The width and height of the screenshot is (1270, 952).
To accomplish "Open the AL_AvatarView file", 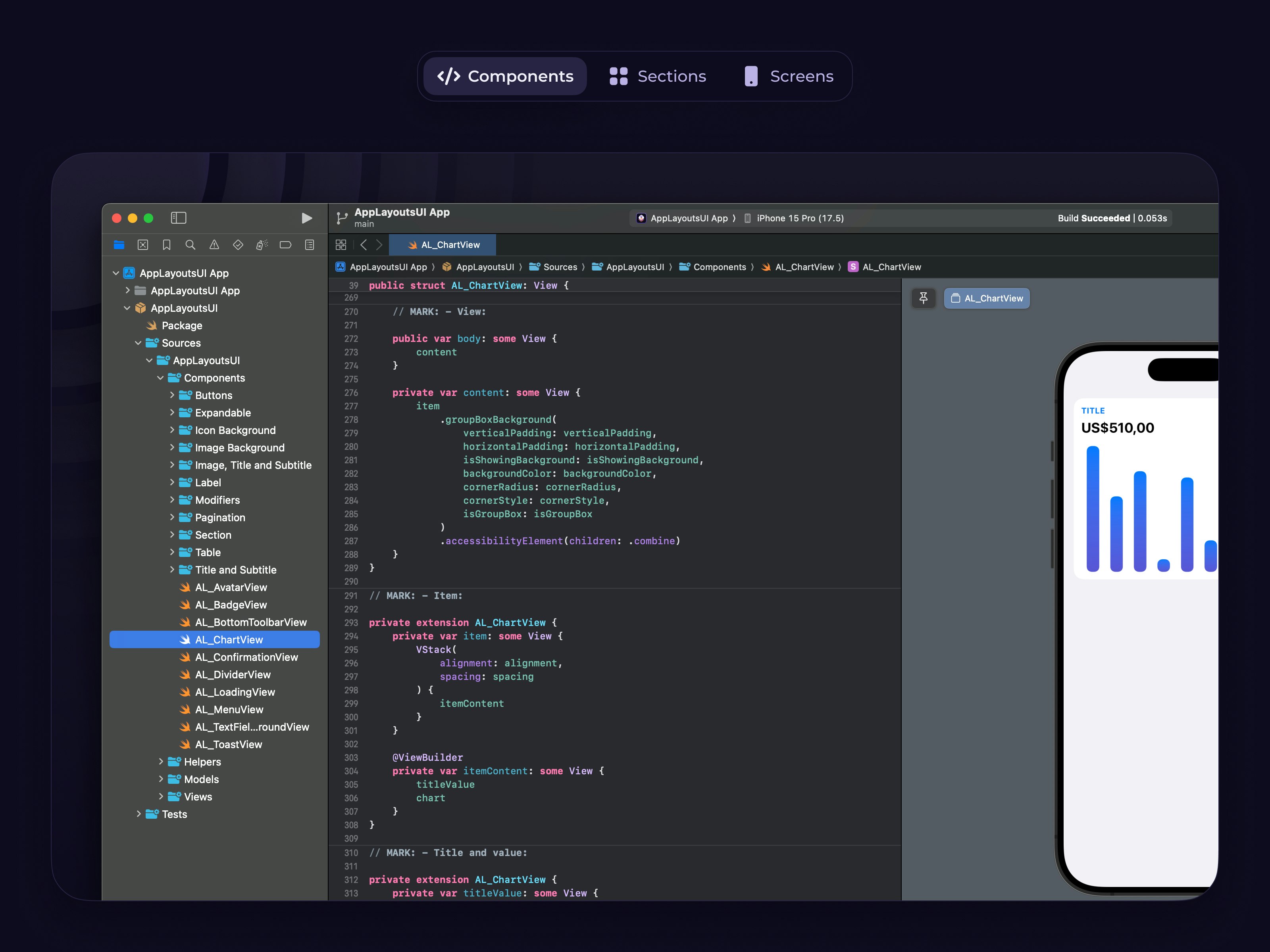I will coord(223,587).
